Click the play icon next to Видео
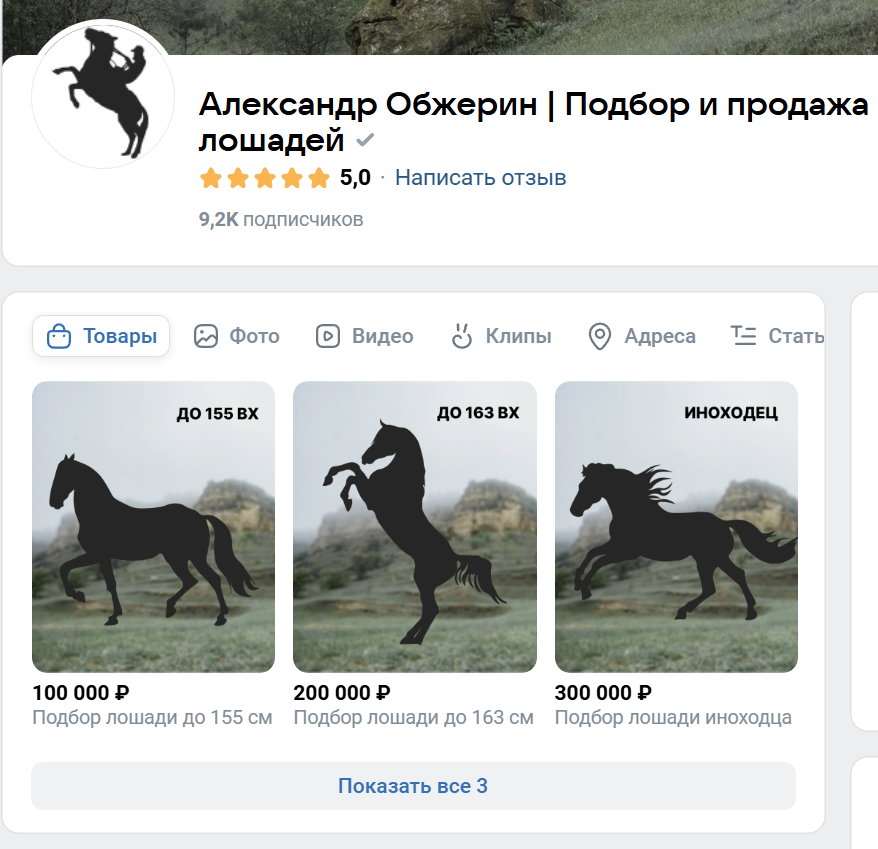The height and width of the screenshot is (849, 878). pyautogui.click(x=328, y=336)
